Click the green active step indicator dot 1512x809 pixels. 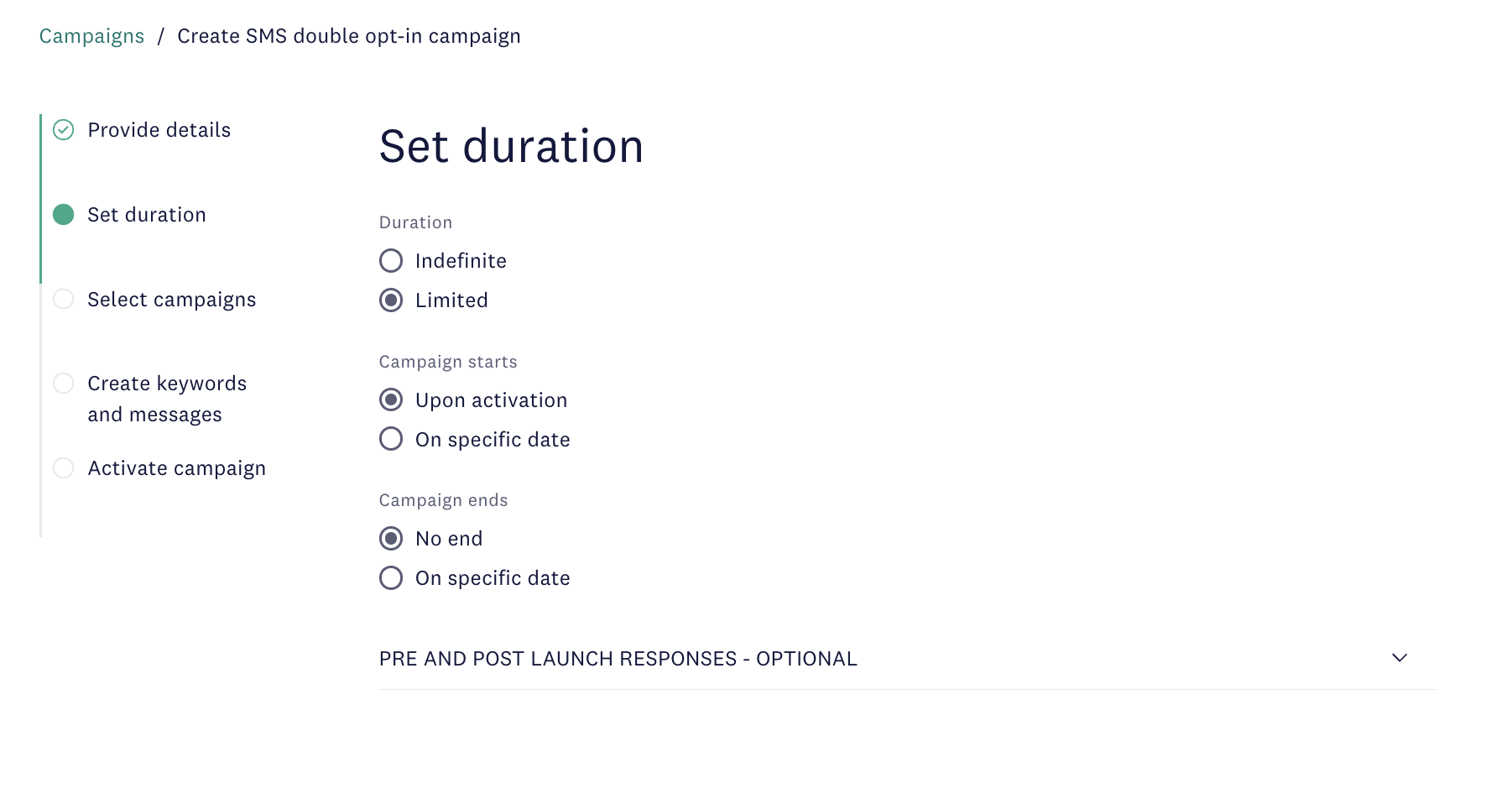[x=63, y=215]
